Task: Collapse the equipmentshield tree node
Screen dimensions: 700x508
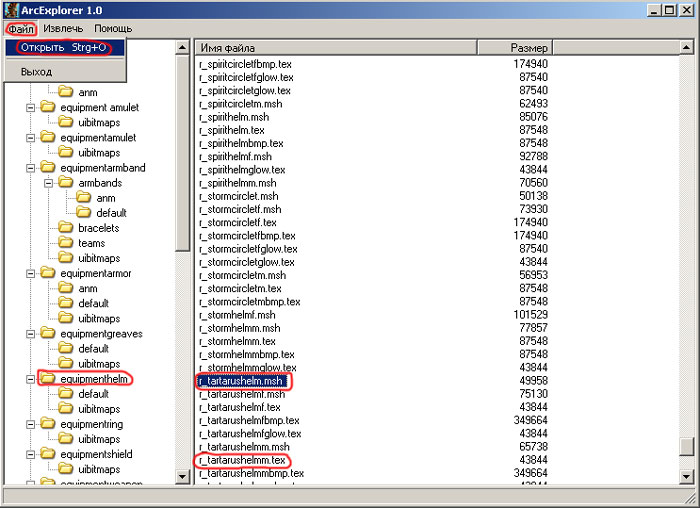Action: (x=30, y=454)
